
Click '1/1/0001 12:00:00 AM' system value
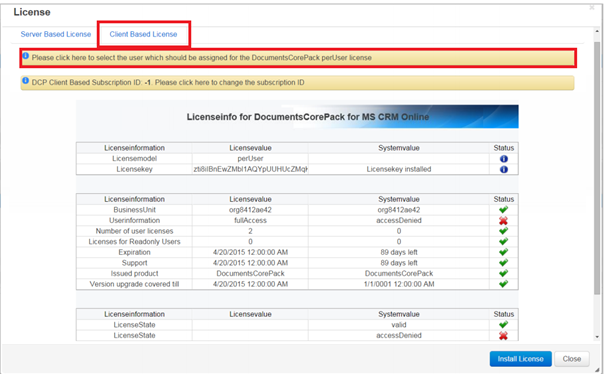[399, 284]
